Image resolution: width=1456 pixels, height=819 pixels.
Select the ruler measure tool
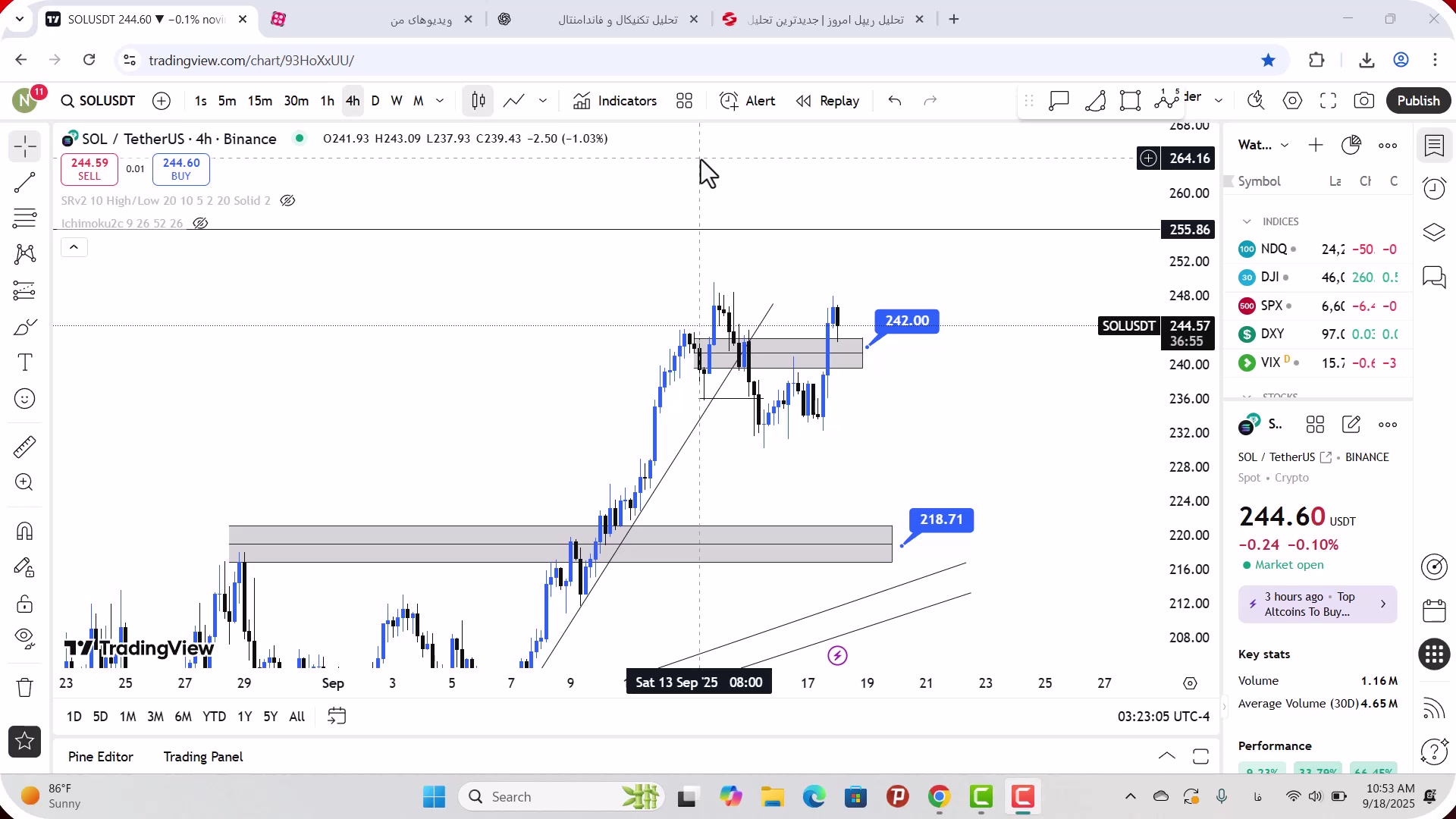pyautogui.click(x=25, y=447)
